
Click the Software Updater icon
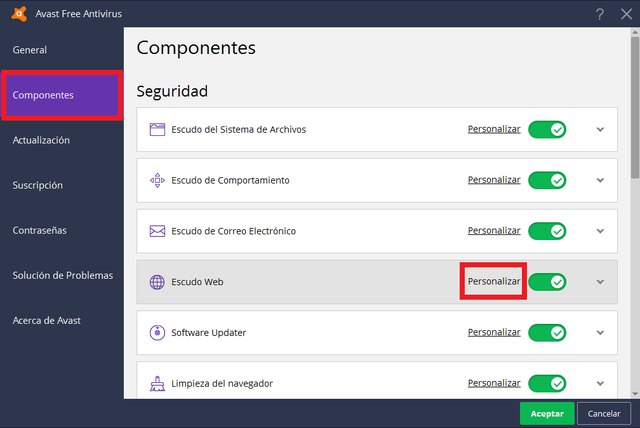(x=157, y=333)
